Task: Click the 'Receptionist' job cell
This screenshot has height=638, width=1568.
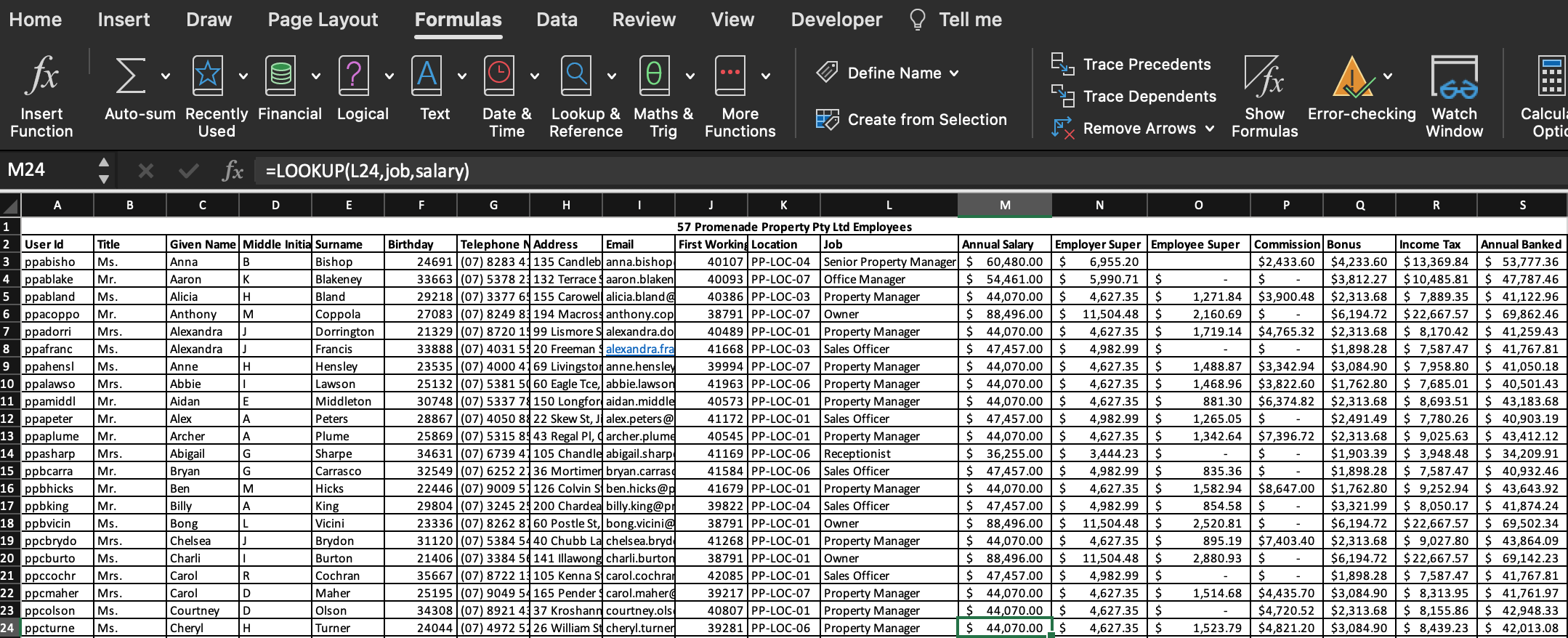Action: point(889,453)
